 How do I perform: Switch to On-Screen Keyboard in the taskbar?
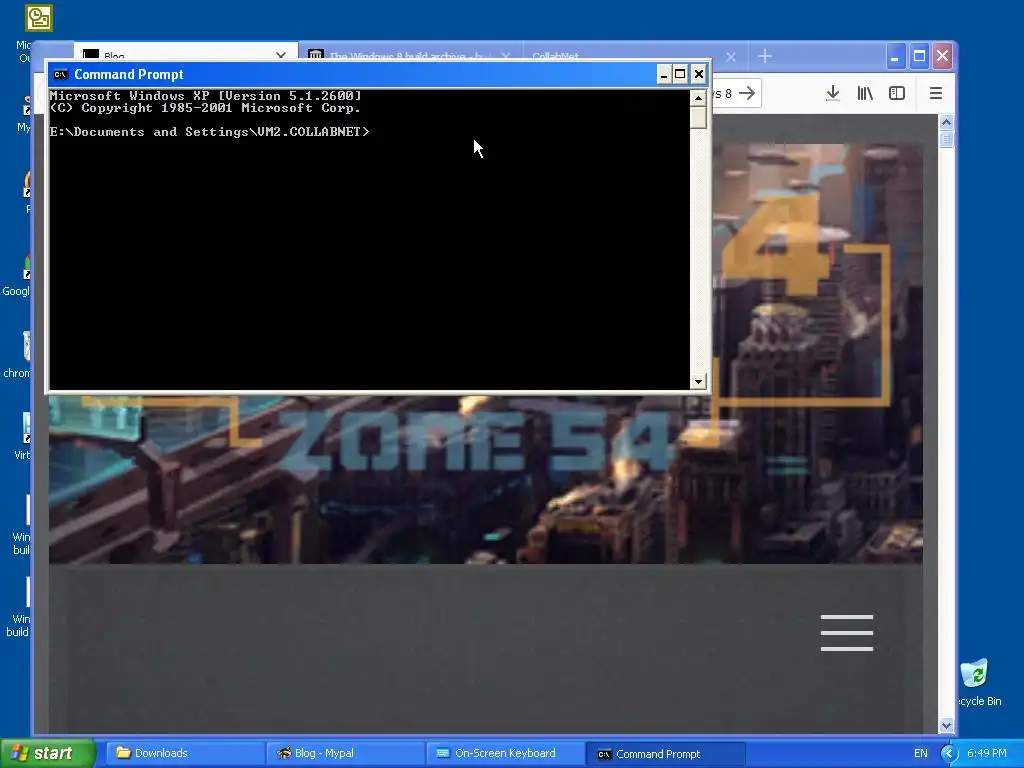505,754
